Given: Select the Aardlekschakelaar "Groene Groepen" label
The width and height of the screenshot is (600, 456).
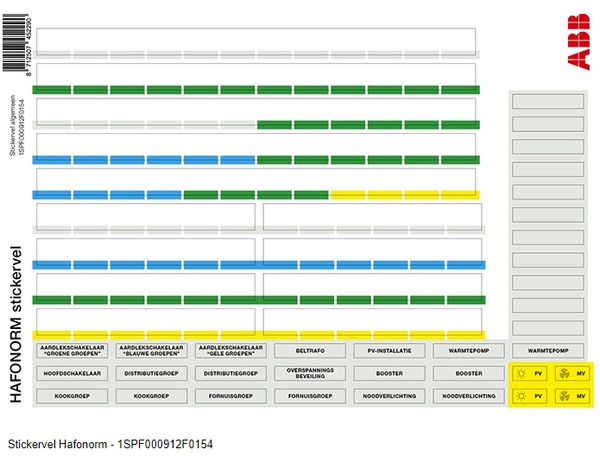Looking at the screenshot, I should coord(70,350).
